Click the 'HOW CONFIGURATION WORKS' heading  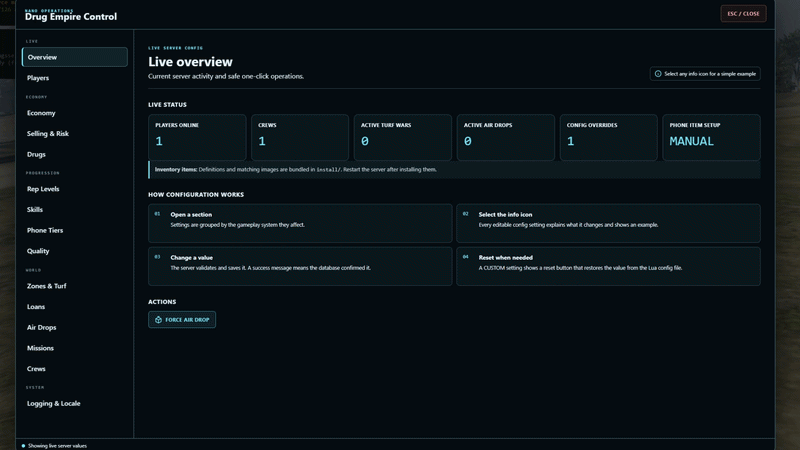(196, 194)
